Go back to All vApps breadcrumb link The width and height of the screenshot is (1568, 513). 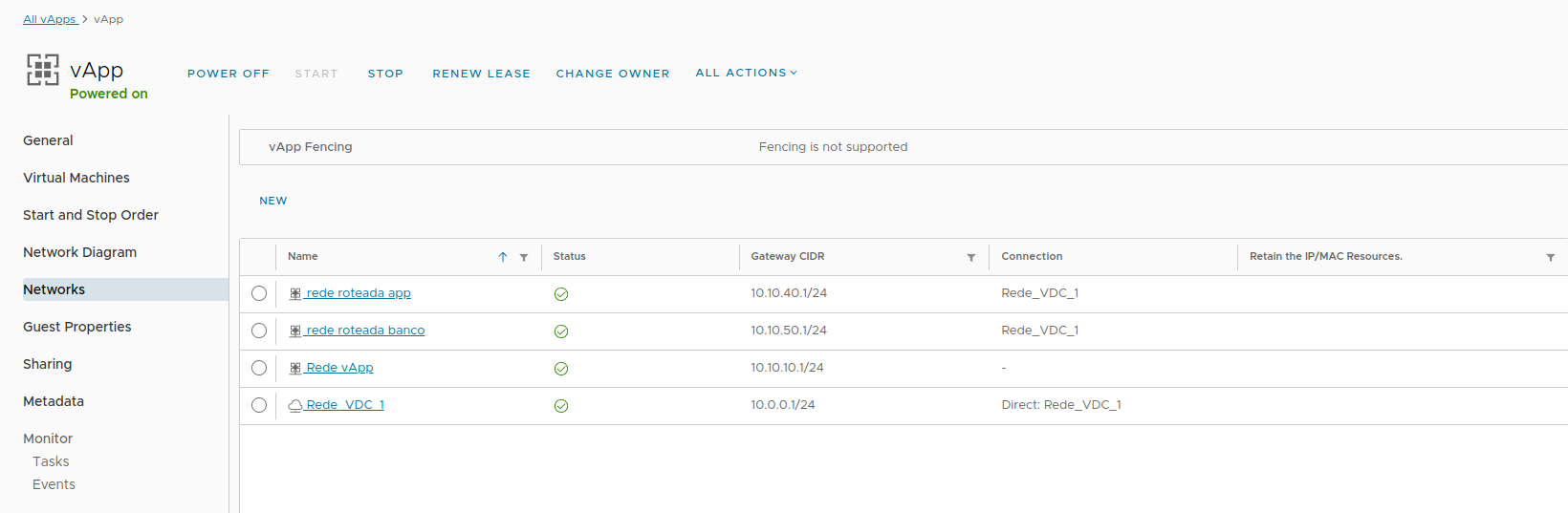coord(50,19)
